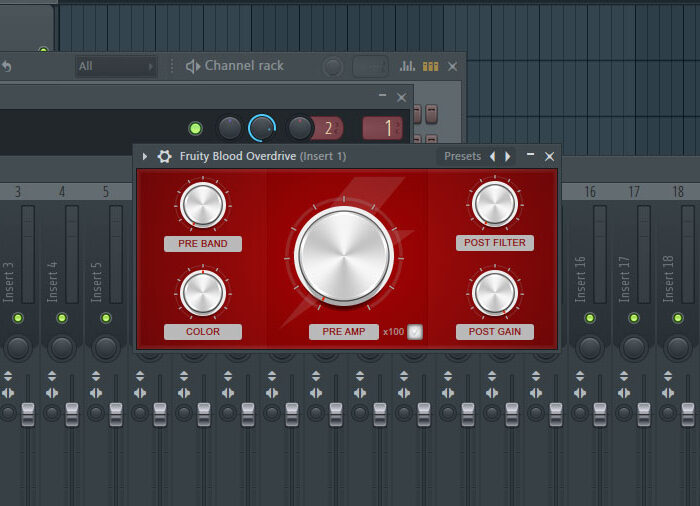Viewport: 700px width, 506px height.
Task: Toggle Insert 16 polarity arrows icon
Action: 579,376
